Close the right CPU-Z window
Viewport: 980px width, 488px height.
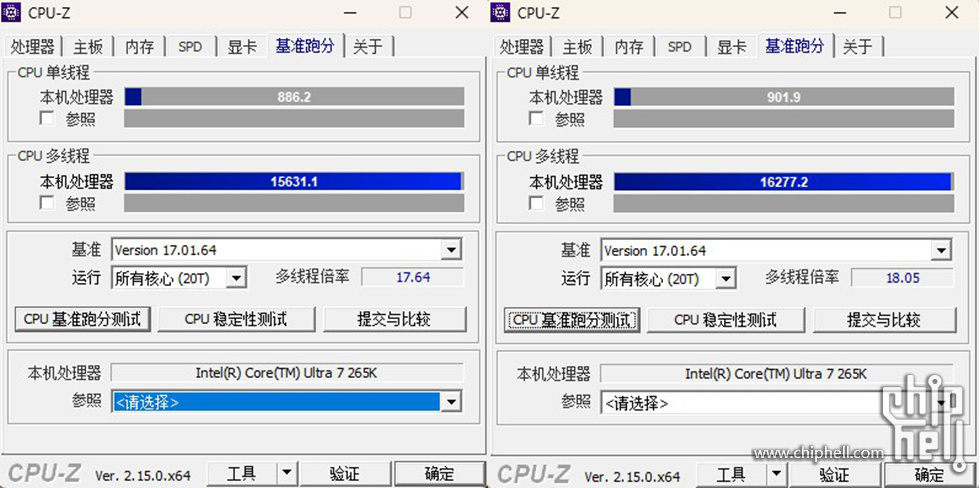coord(951,12)
